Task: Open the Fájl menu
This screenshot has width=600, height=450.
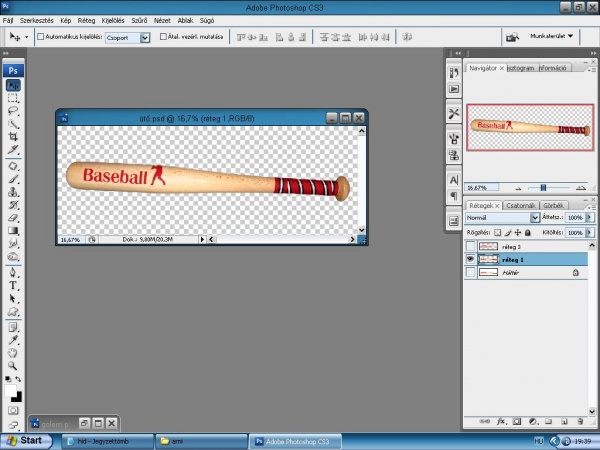Action: tap(8, 21)
